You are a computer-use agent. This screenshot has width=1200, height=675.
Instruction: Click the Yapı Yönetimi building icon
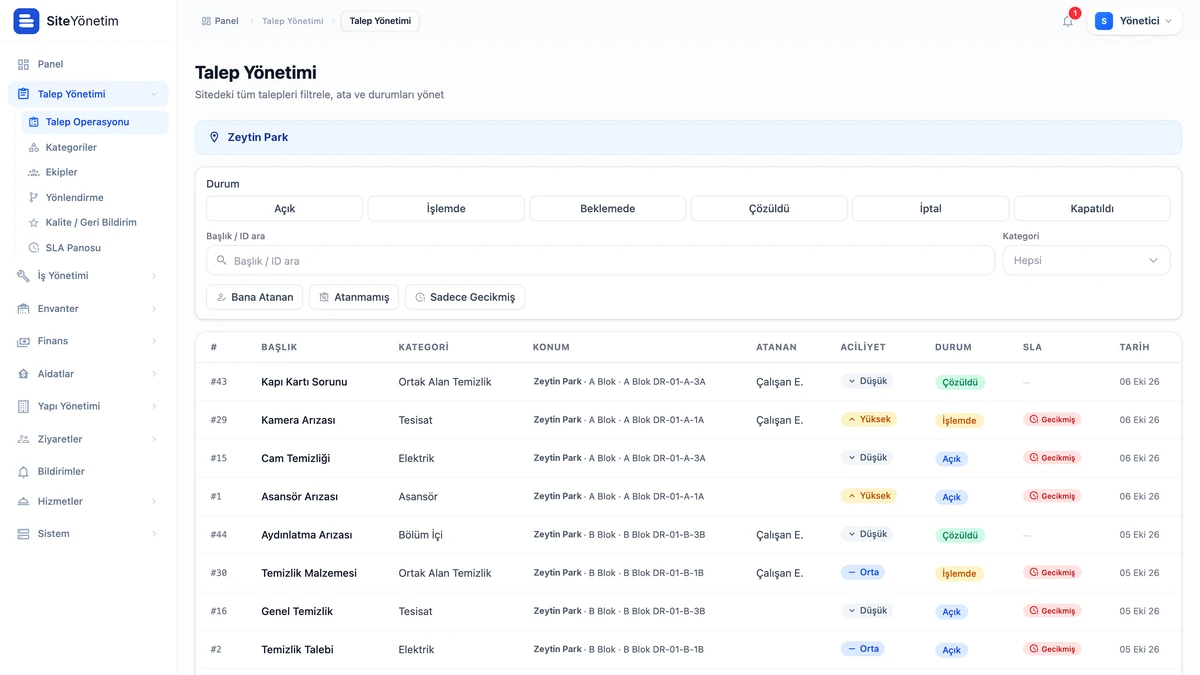(x=24, y=406)
